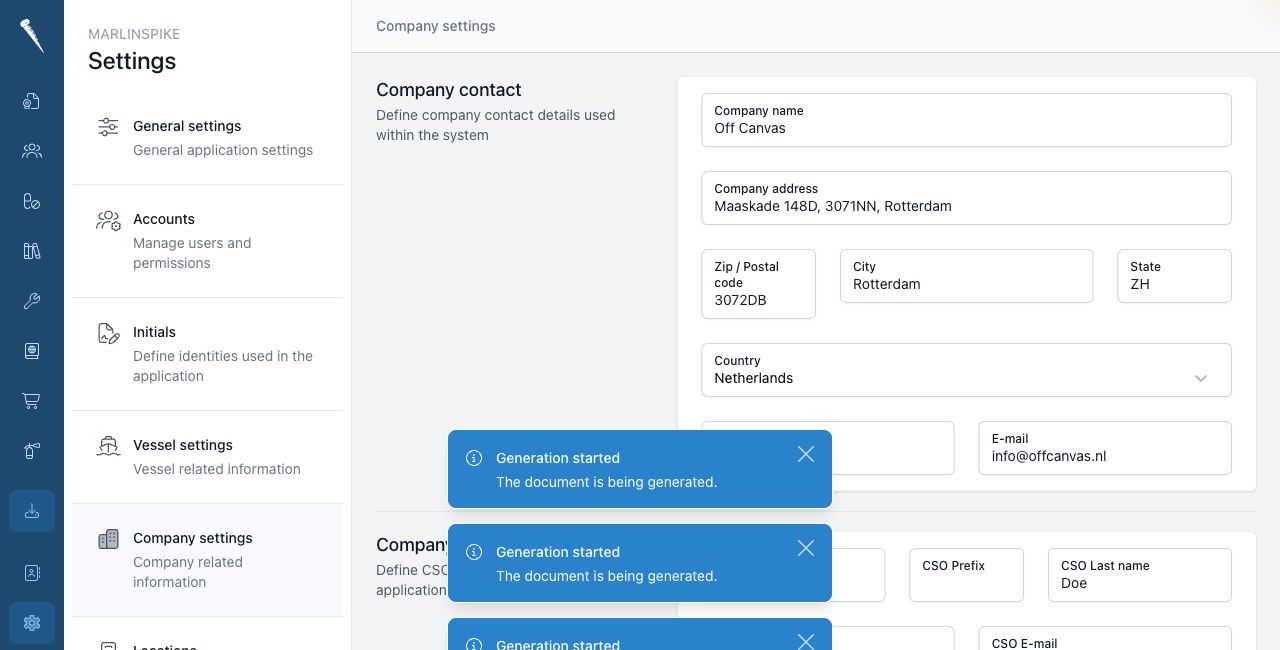
Task: Click the settings gear icon in sidebar
Action: [x=32, y=623]
